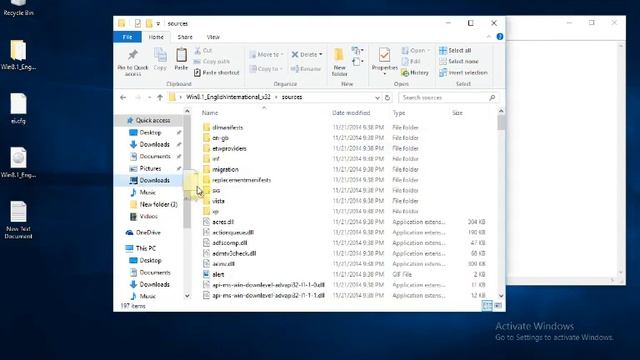Switch to details view icon
The image size is (640, 360).
(x=487, y=306)
